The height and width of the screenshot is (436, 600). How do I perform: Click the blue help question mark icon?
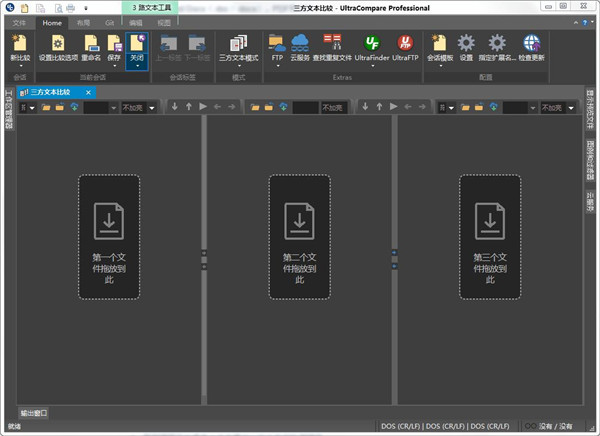tap(585, 23)
